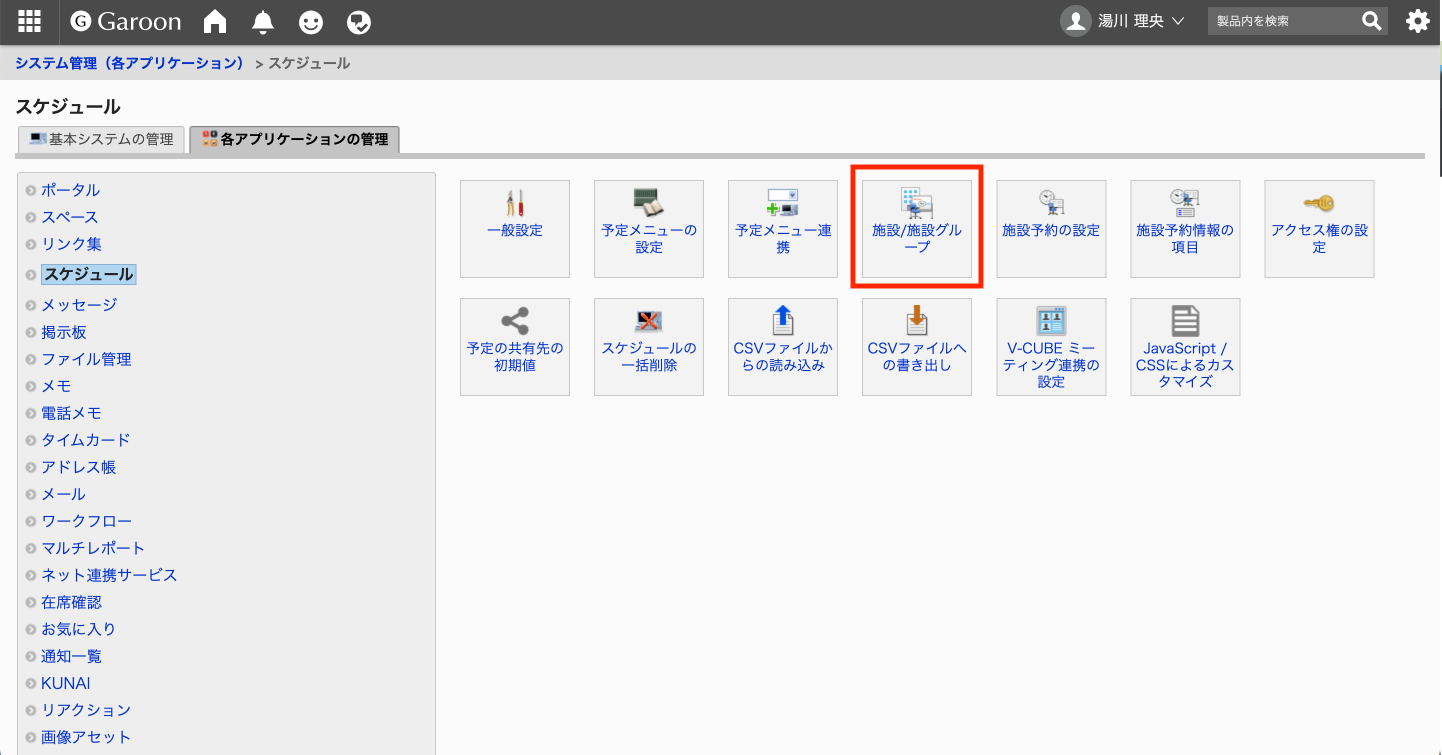The height and width of the screenshot is (755, 1442).
Task: Open the 予定の共有先の初期値 icon
Action: click(514, 346)
